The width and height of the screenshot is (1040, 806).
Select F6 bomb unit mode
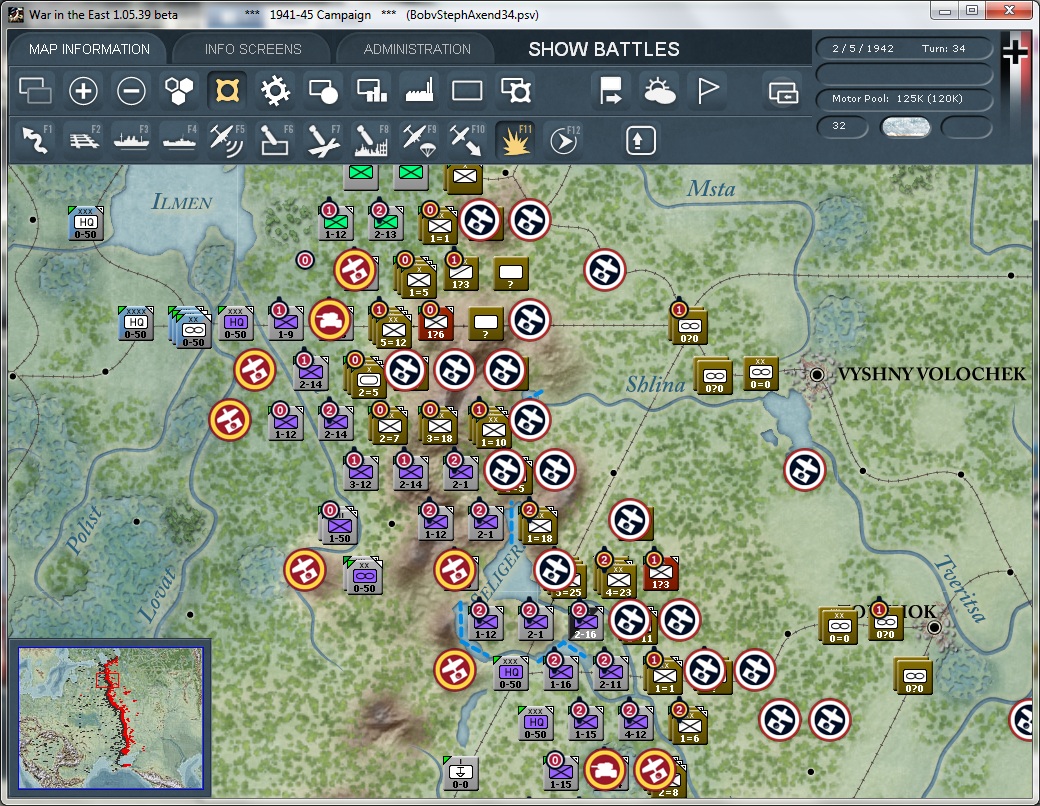click(275, 140)
